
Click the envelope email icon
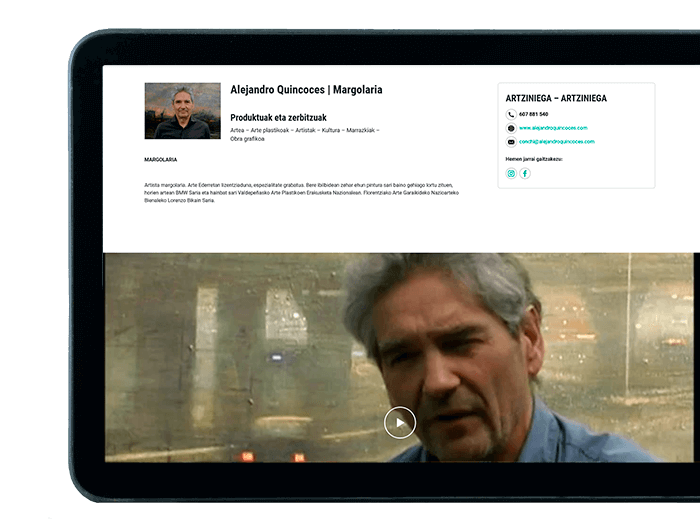[x=511, y=142]
